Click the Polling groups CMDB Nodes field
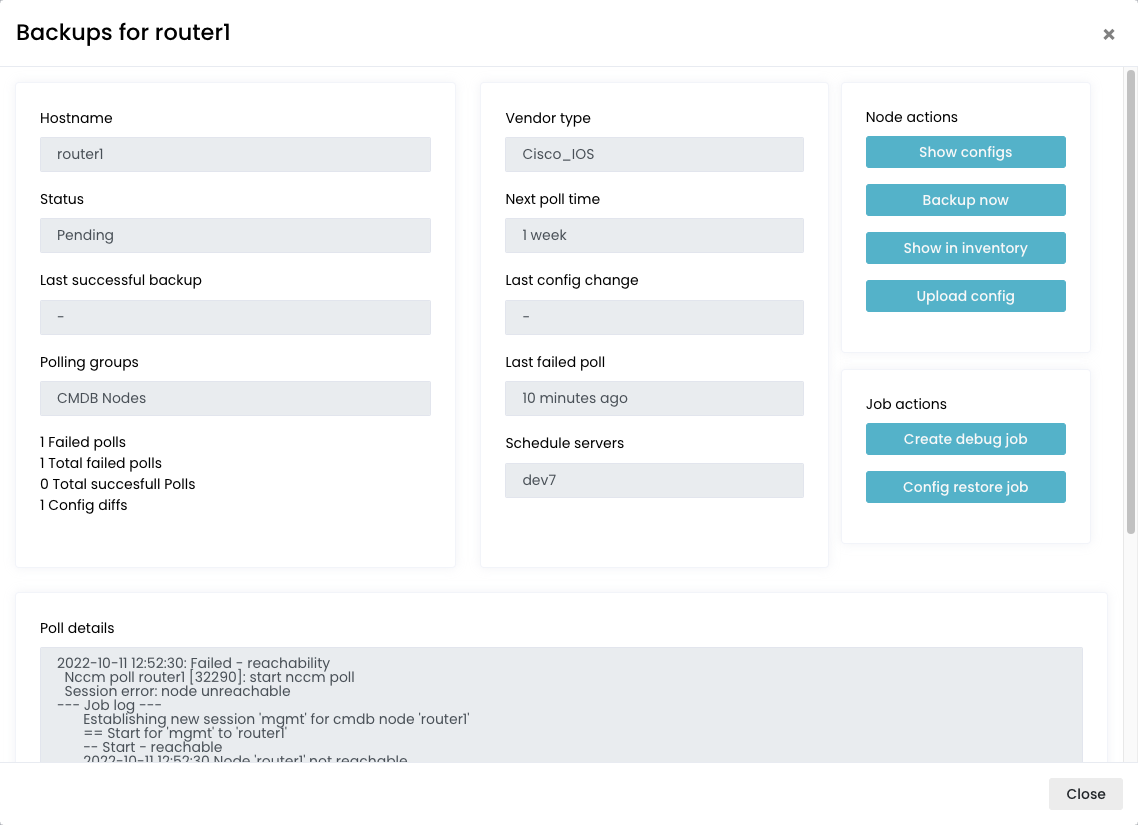The height and width of the screenshot is (825, 1138). point(235,398)
